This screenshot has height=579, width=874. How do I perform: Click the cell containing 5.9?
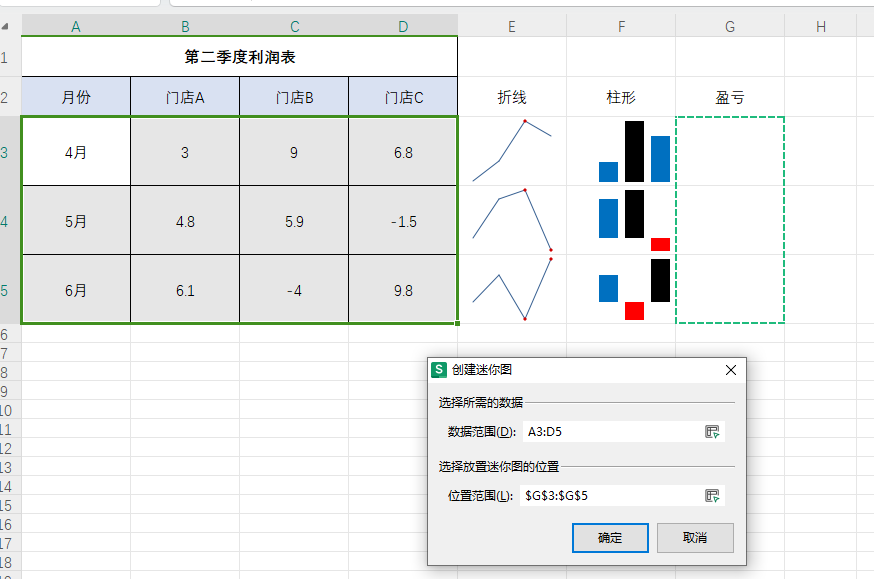point(294,221)
